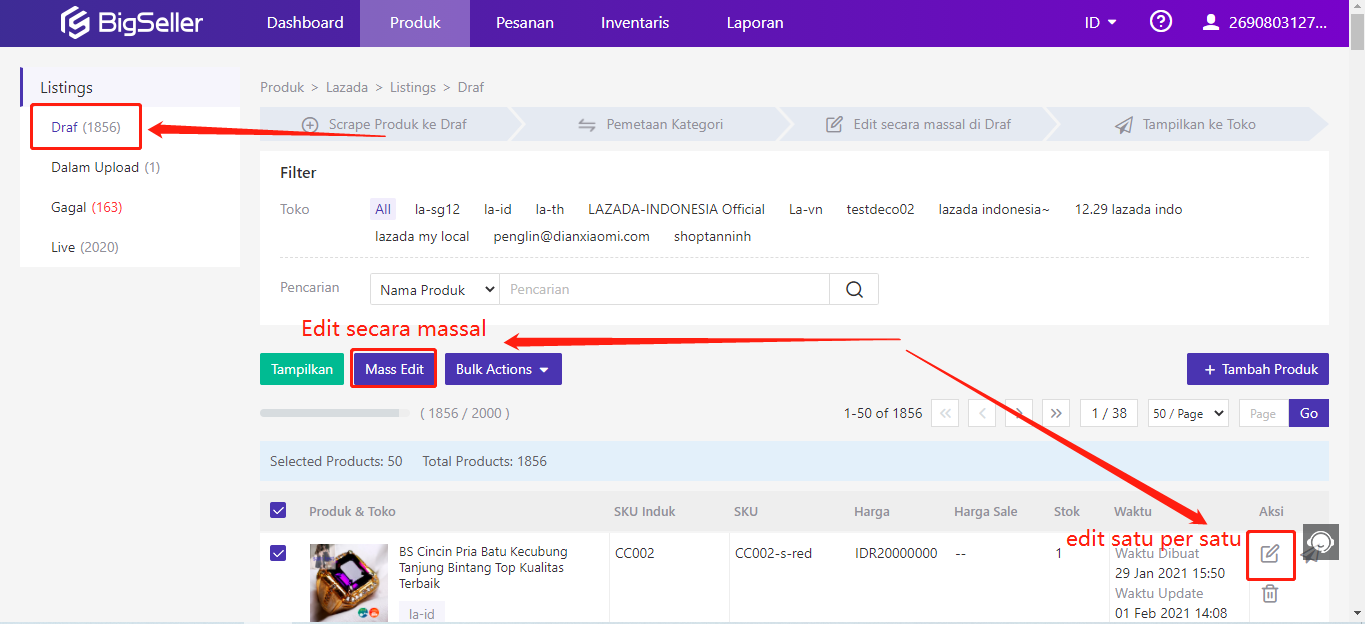Click the Pencarian search input
1365x624 pixels.
pos(664,289)
